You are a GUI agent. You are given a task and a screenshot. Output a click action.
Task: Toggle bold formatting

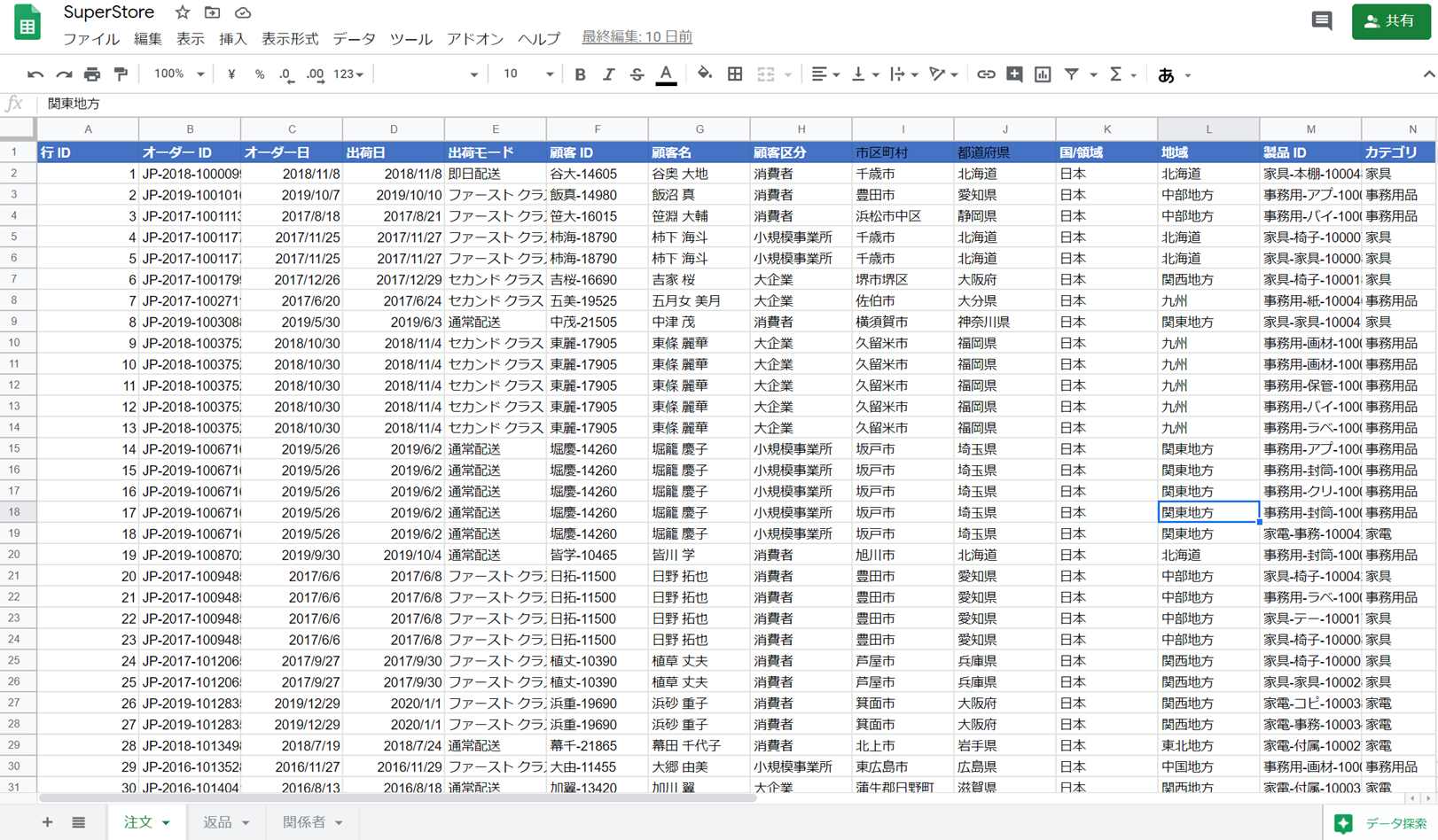580,74
